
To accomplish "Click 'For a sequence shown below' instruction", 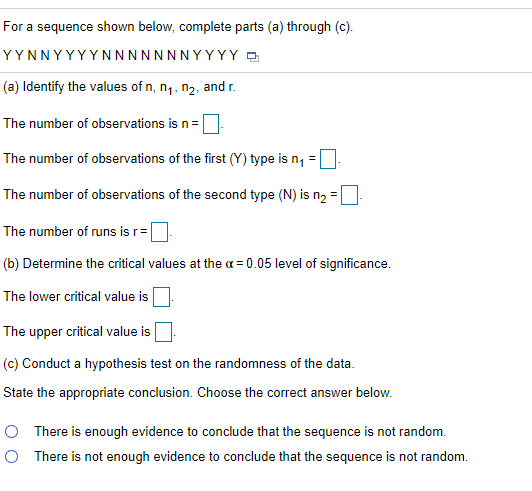I will (x=178, y=27).
